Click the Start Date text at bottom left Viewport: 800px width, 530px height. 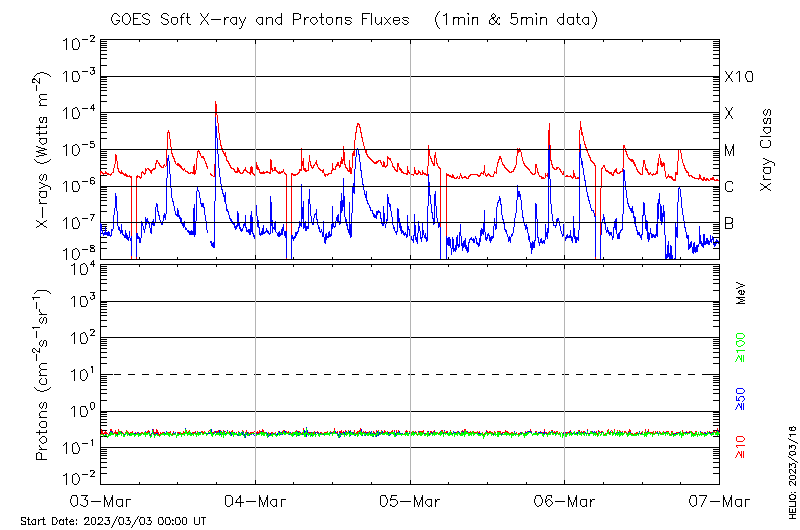pos(112,521)
